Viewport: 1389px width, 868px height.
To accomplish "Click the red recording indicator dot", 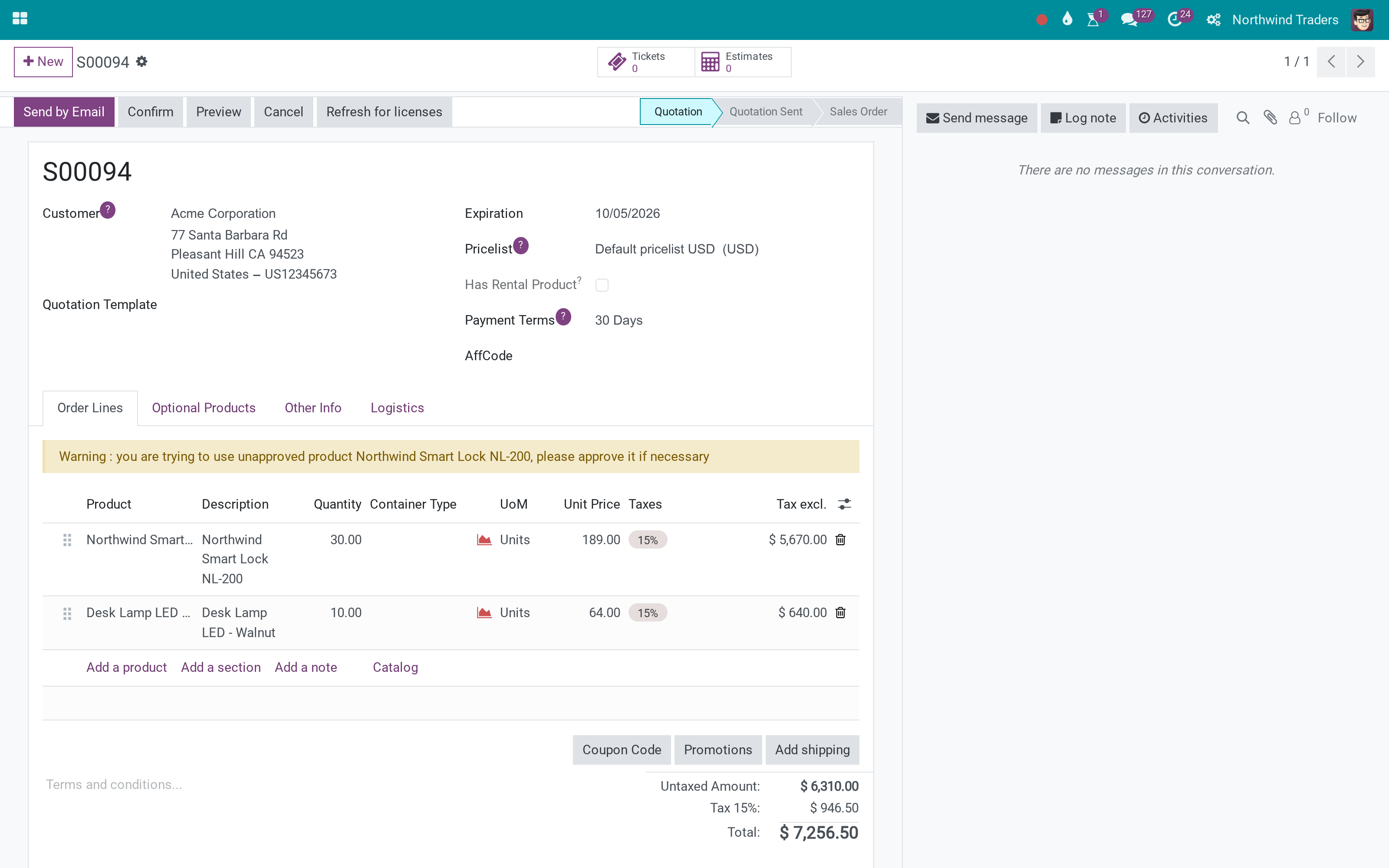I will pyautogui.click(x=1042, y=20).
